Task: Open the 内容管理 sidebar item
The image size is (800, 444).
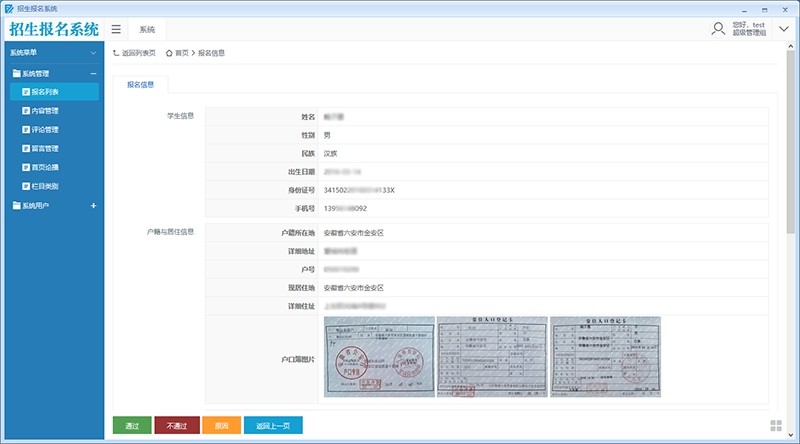Action: click(x=40, y=111)
